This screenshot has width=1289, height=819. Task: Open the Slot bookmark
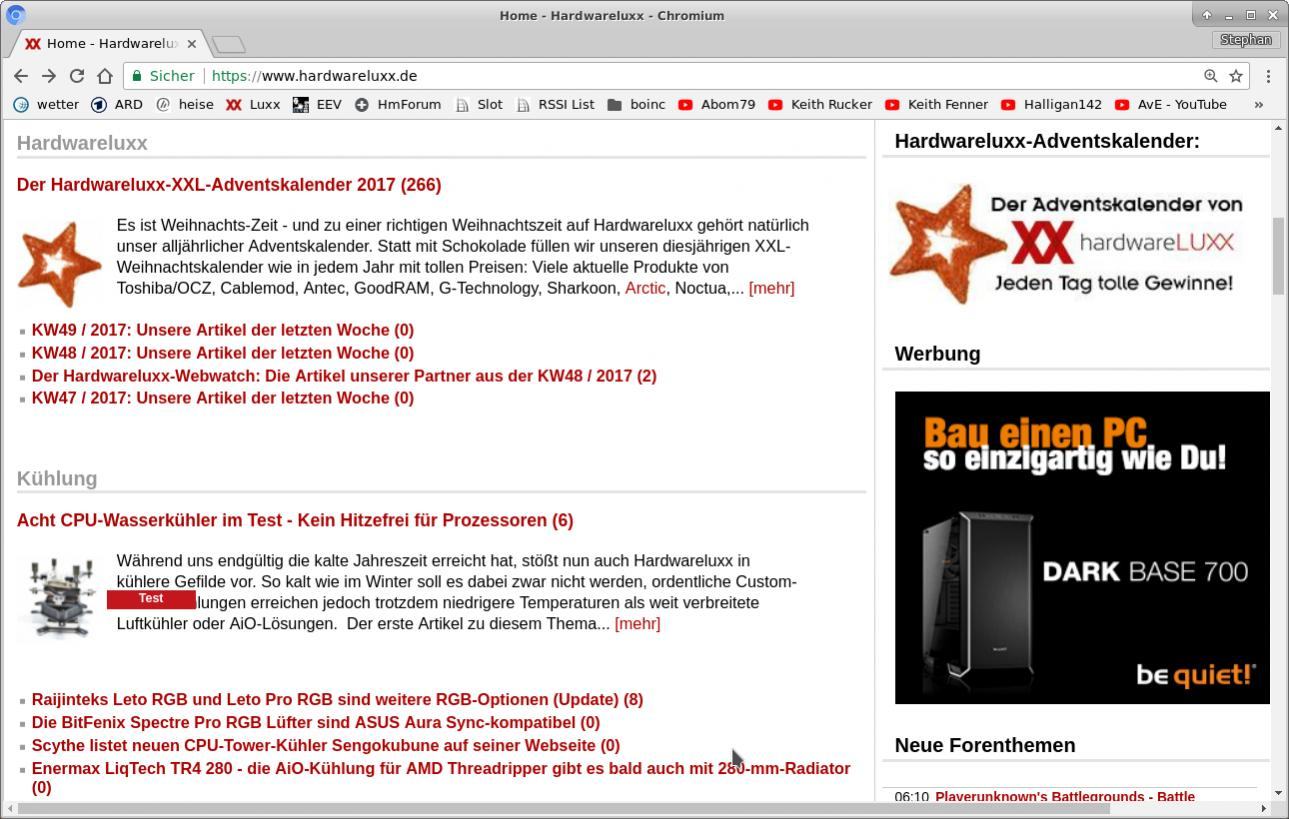(479, 104)
